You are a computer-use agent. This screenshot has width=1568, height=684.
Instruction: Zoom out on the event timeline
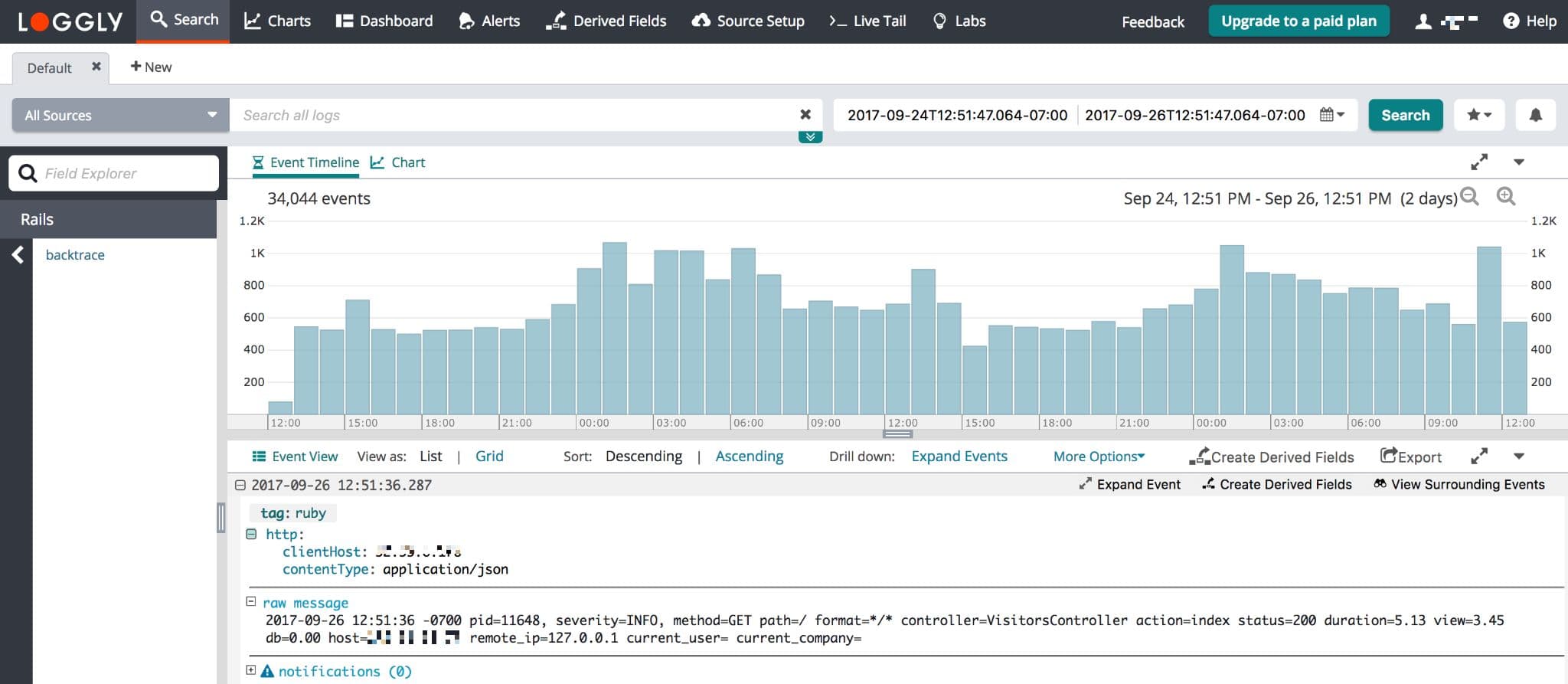click(x=1469, y=196)
